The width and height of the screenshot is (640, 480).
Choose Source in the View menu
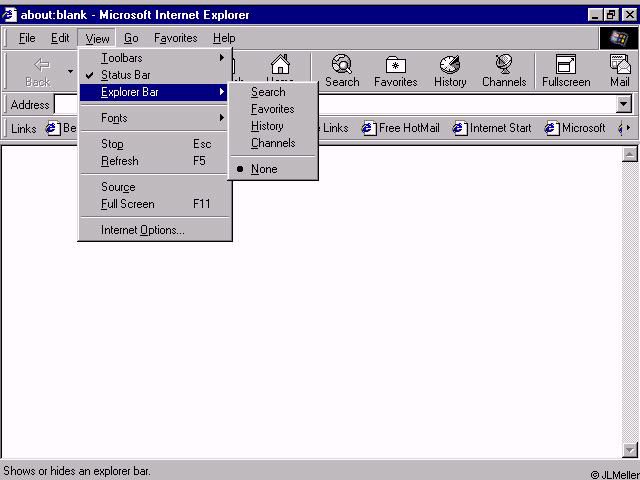153,187
